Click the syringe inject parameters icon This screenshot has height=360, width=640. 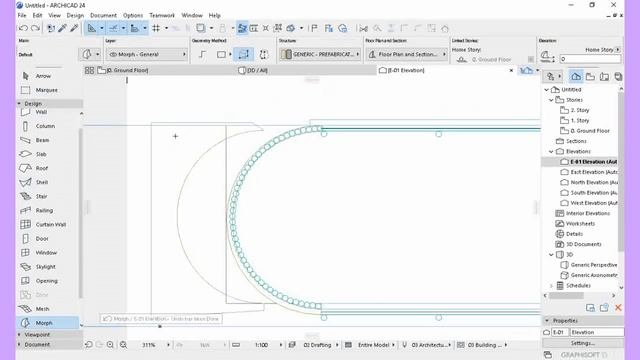click(x=74, y=28)
